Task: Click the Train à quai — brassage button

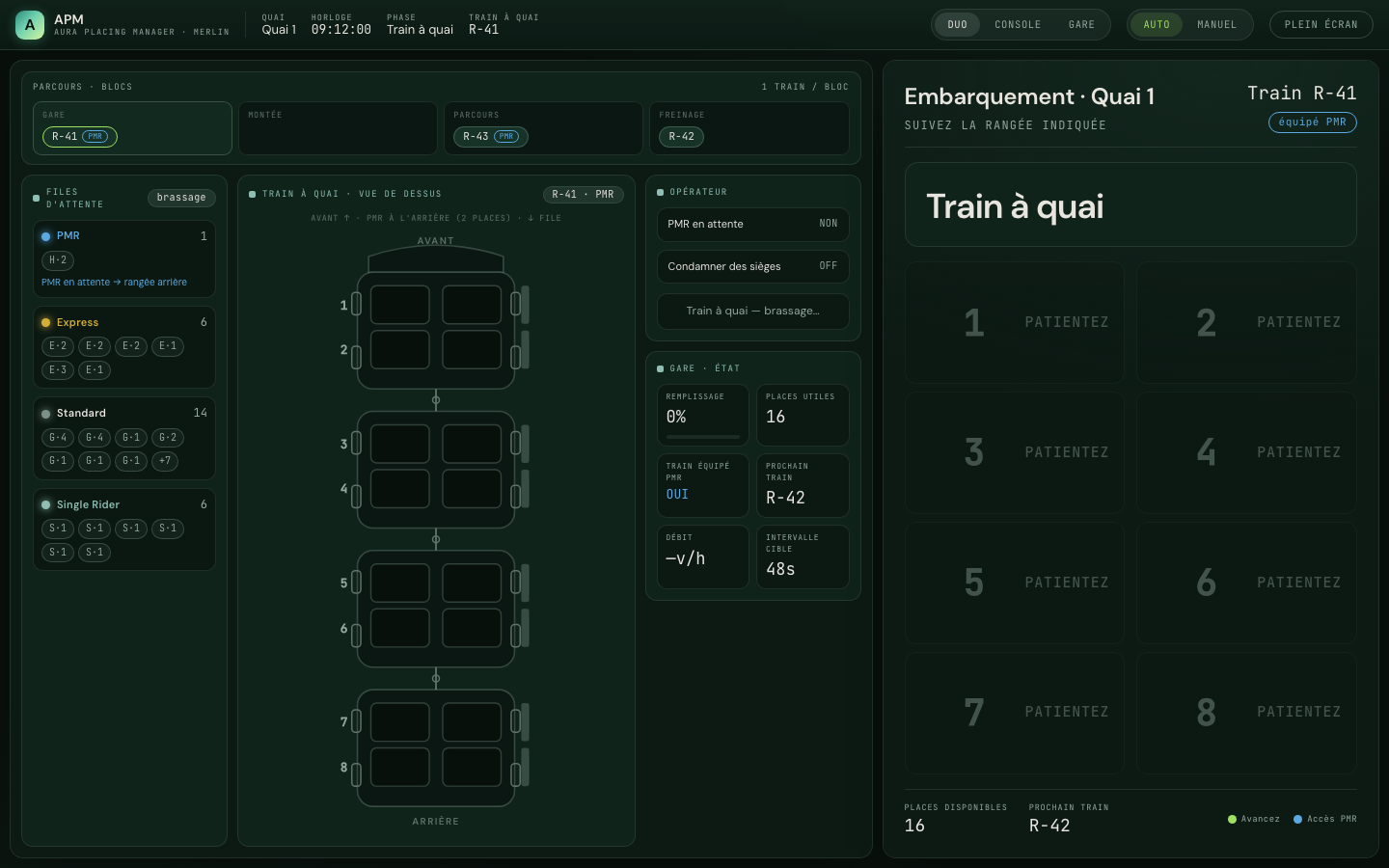Action: 752,311
